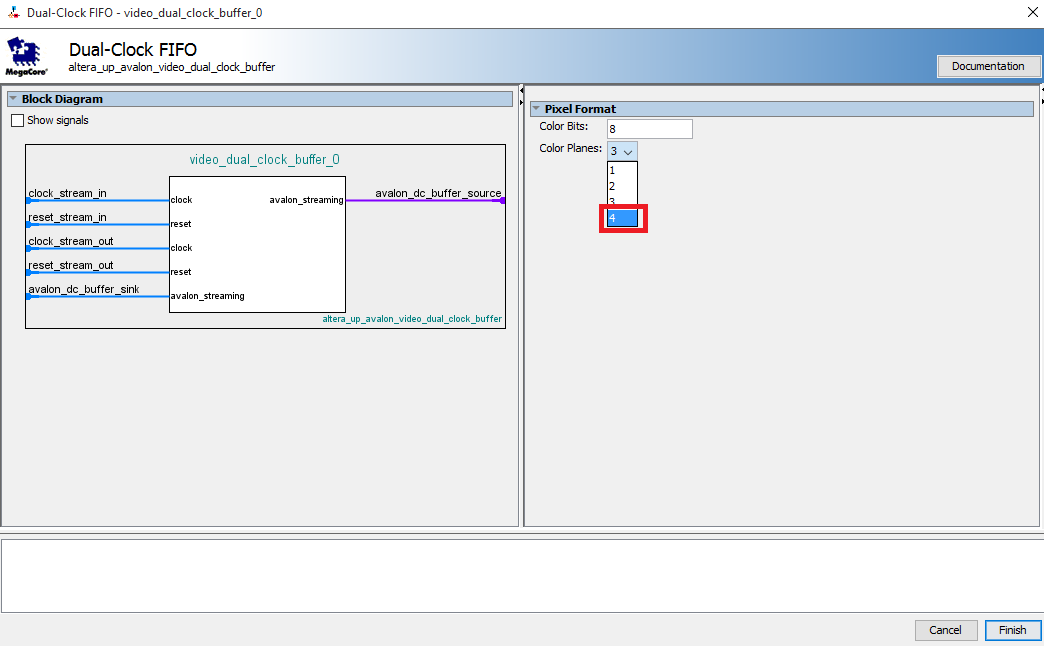Close the Dual-Clock FIFO dialog window
Screen dimensions: 1044x646
[1032, 13]
